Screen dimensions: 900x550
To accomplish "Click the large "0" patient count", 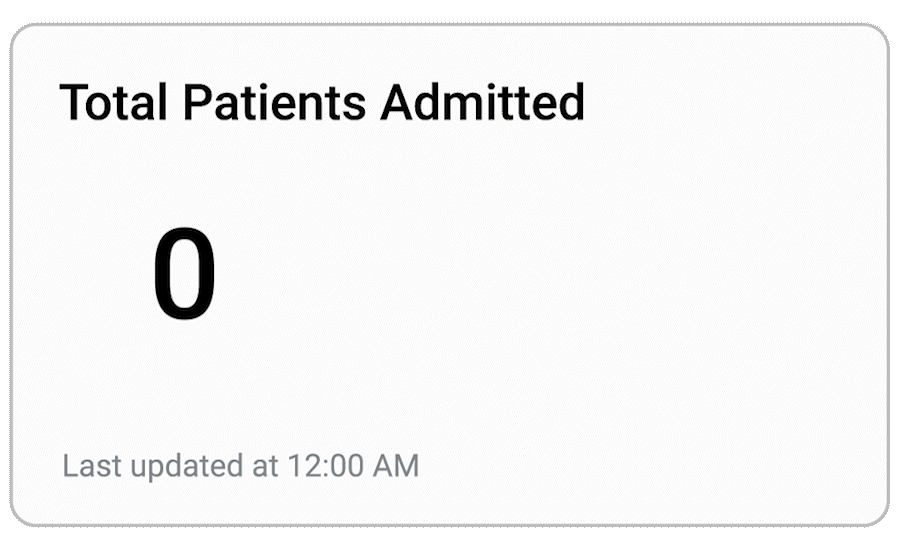I will (184, 275).
